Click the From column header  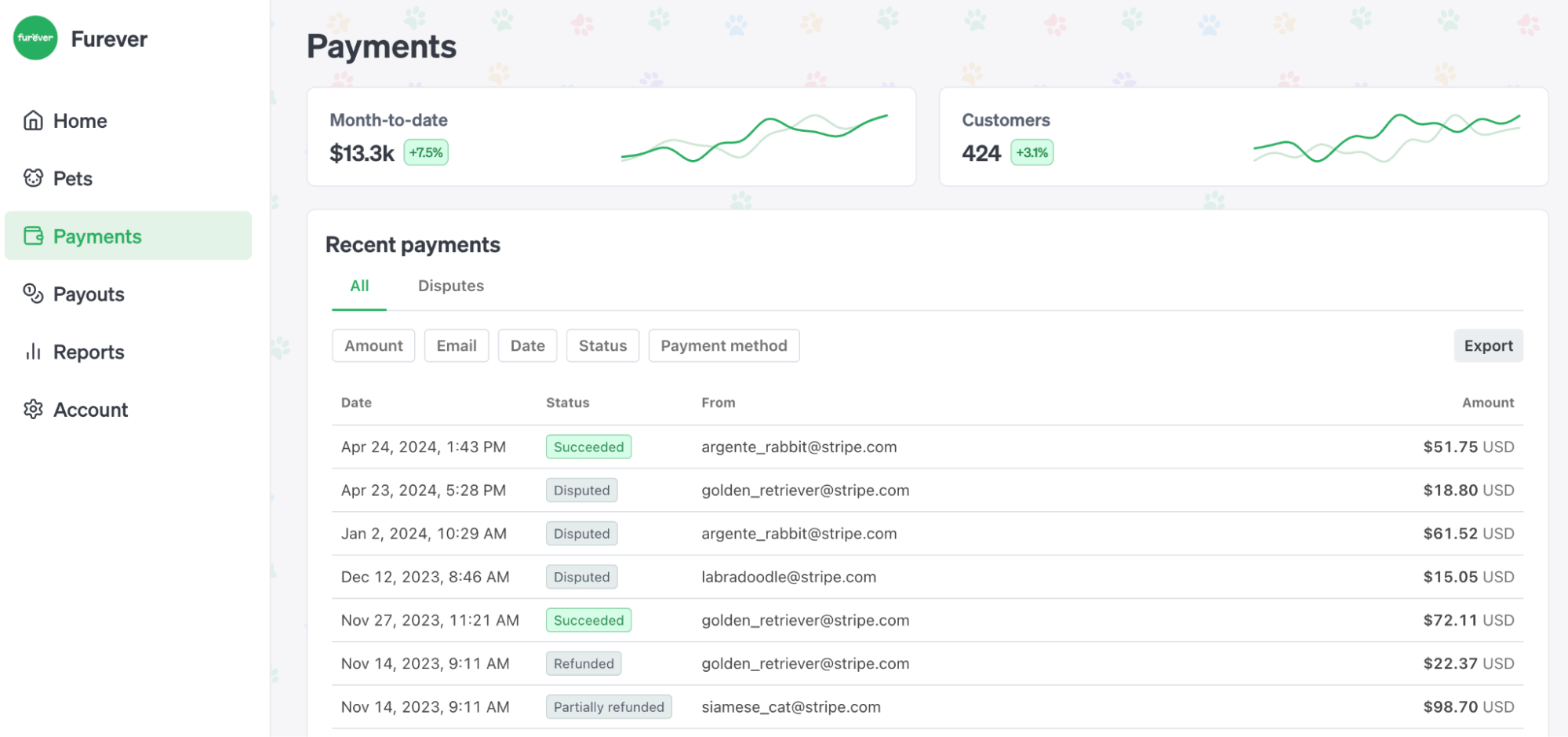coord(719,403)
